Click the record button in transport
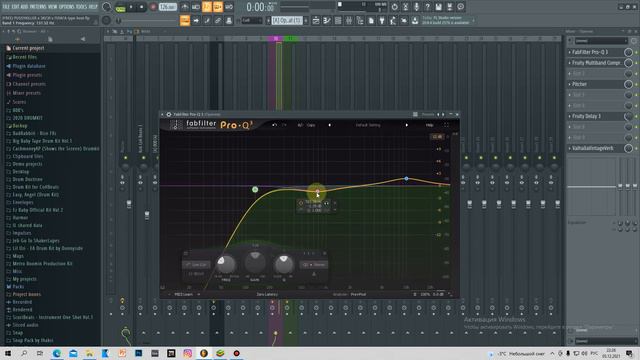 [x=153, y=7]
